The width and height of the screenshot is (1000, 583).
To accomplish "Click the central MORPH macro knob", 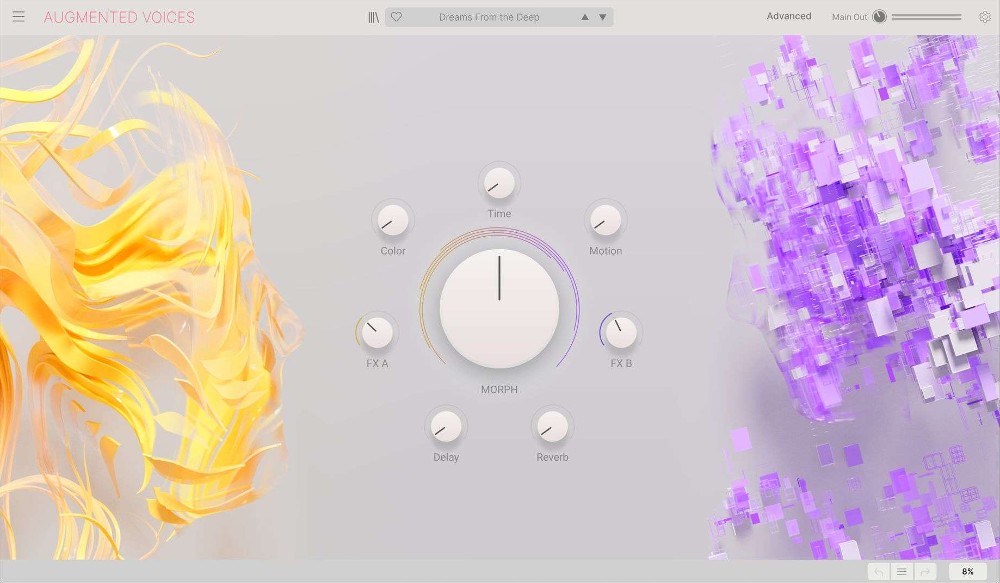I will tap(498, 307).
